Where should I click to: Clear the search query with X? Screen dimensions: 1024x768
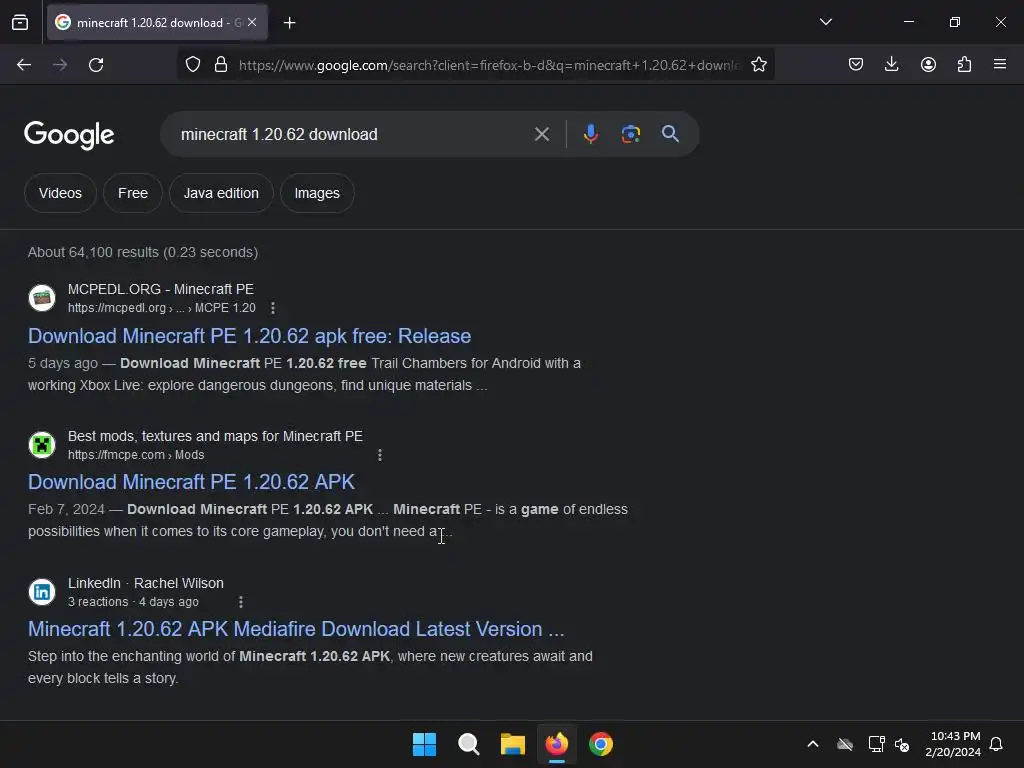click(541, 135)
